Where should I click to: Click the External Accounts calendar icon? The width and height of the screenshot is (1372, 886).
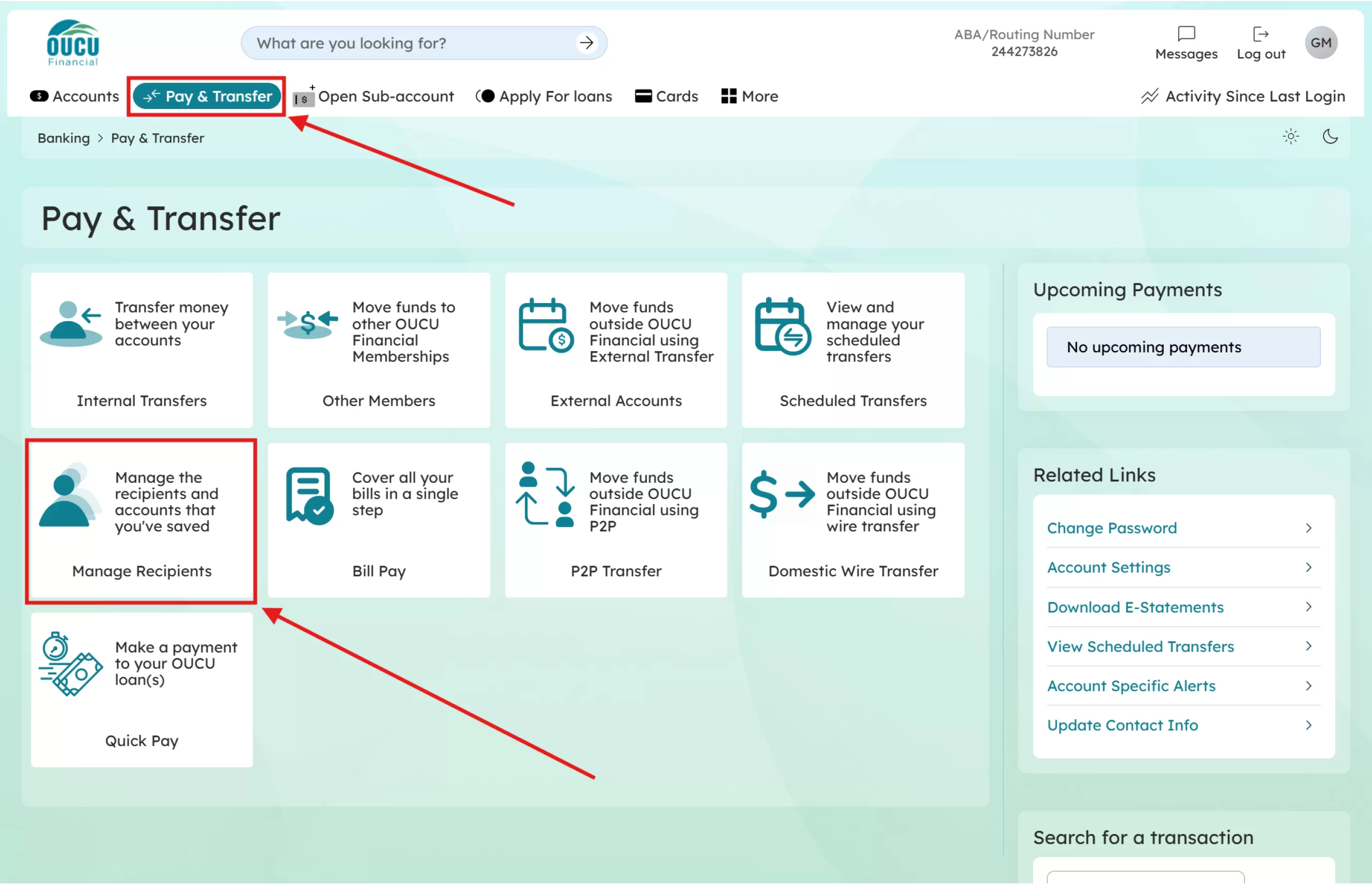545,325
